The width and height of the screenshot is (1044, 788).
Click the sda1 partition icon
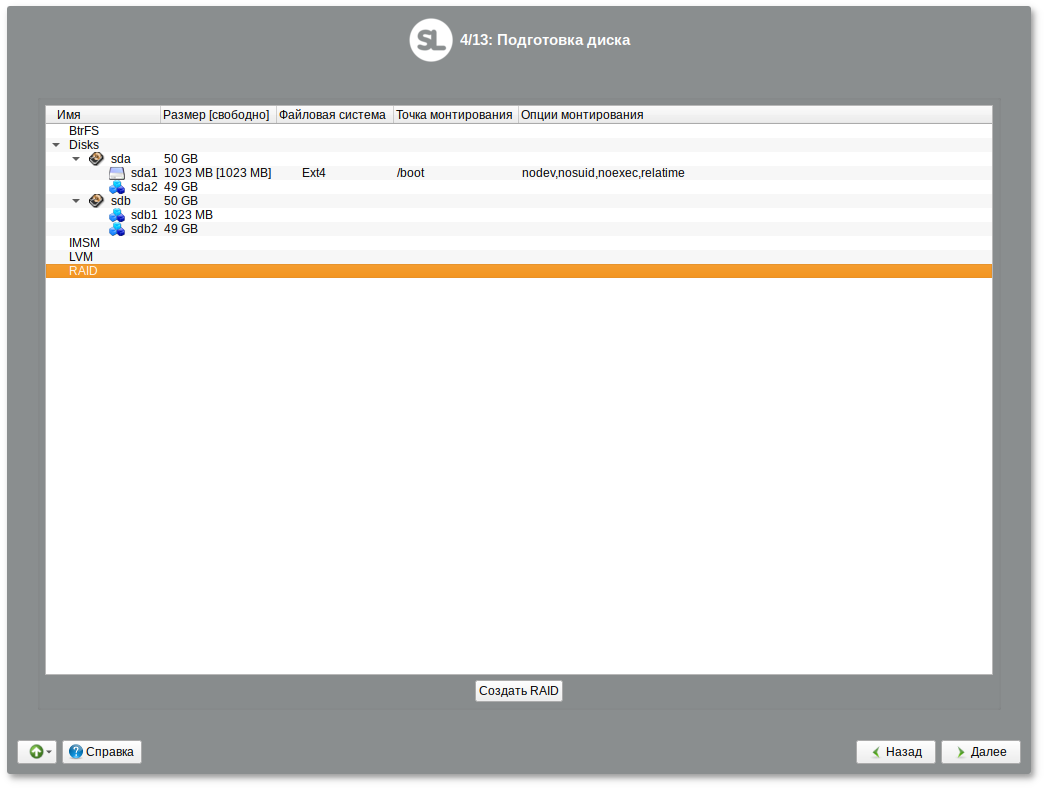point(117,173)
